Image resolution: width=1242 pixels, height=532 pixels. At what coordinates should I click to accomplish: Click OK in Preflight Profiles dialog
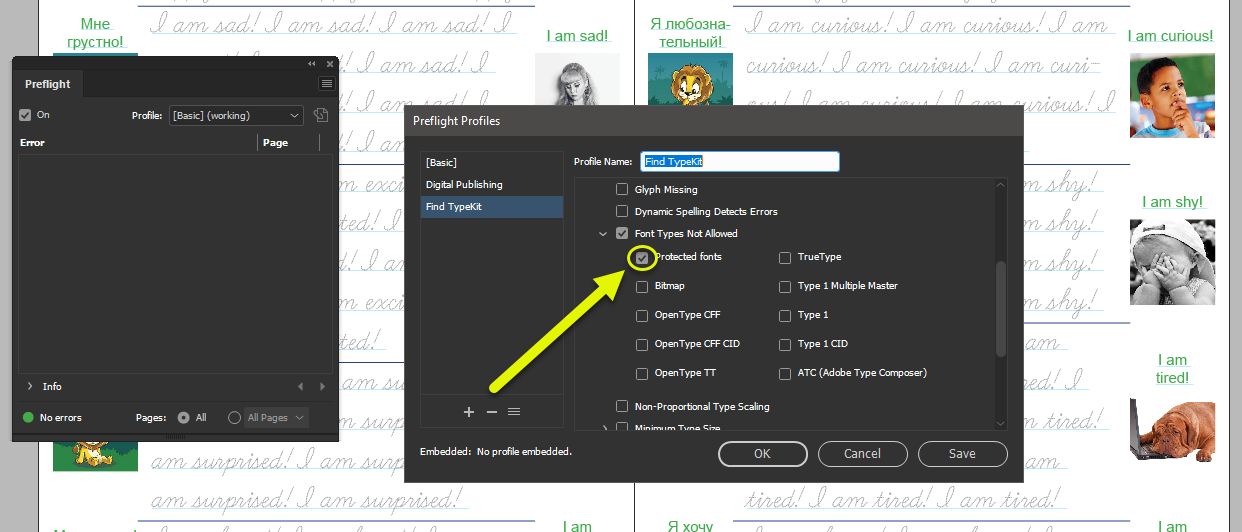point(762,454)
